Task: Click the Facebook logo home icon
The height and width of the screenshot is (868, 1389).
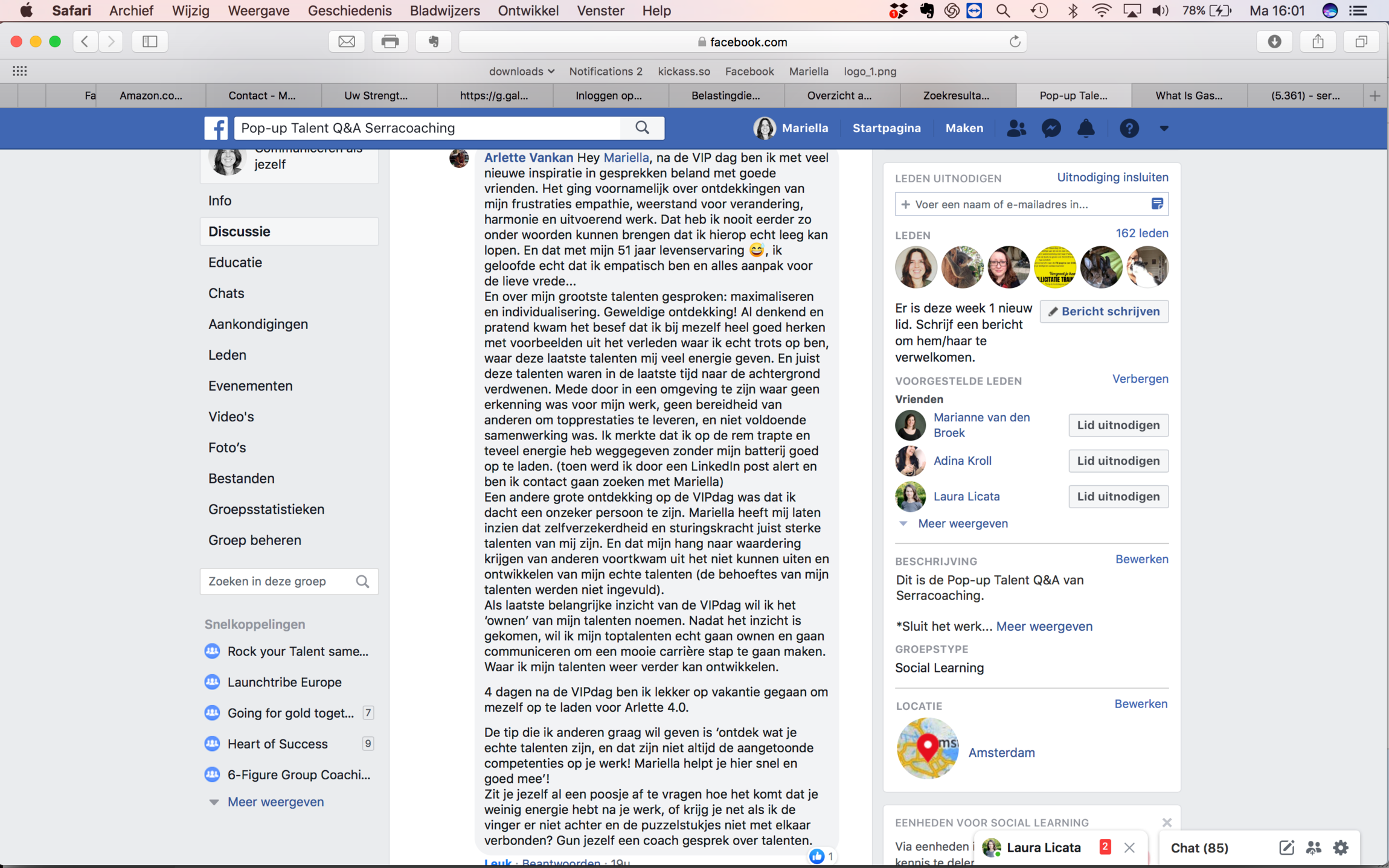Action: tap(216, 128)
